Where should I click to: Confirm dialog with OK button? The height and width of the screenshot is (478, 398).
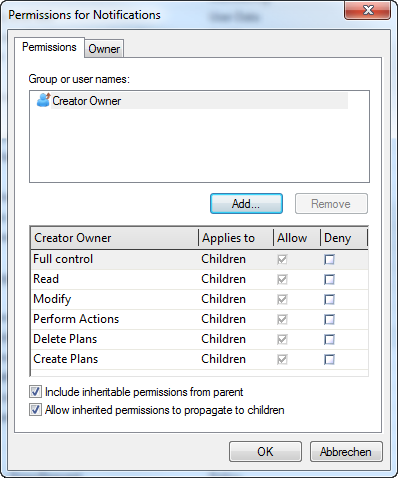[x=265, y=452]
